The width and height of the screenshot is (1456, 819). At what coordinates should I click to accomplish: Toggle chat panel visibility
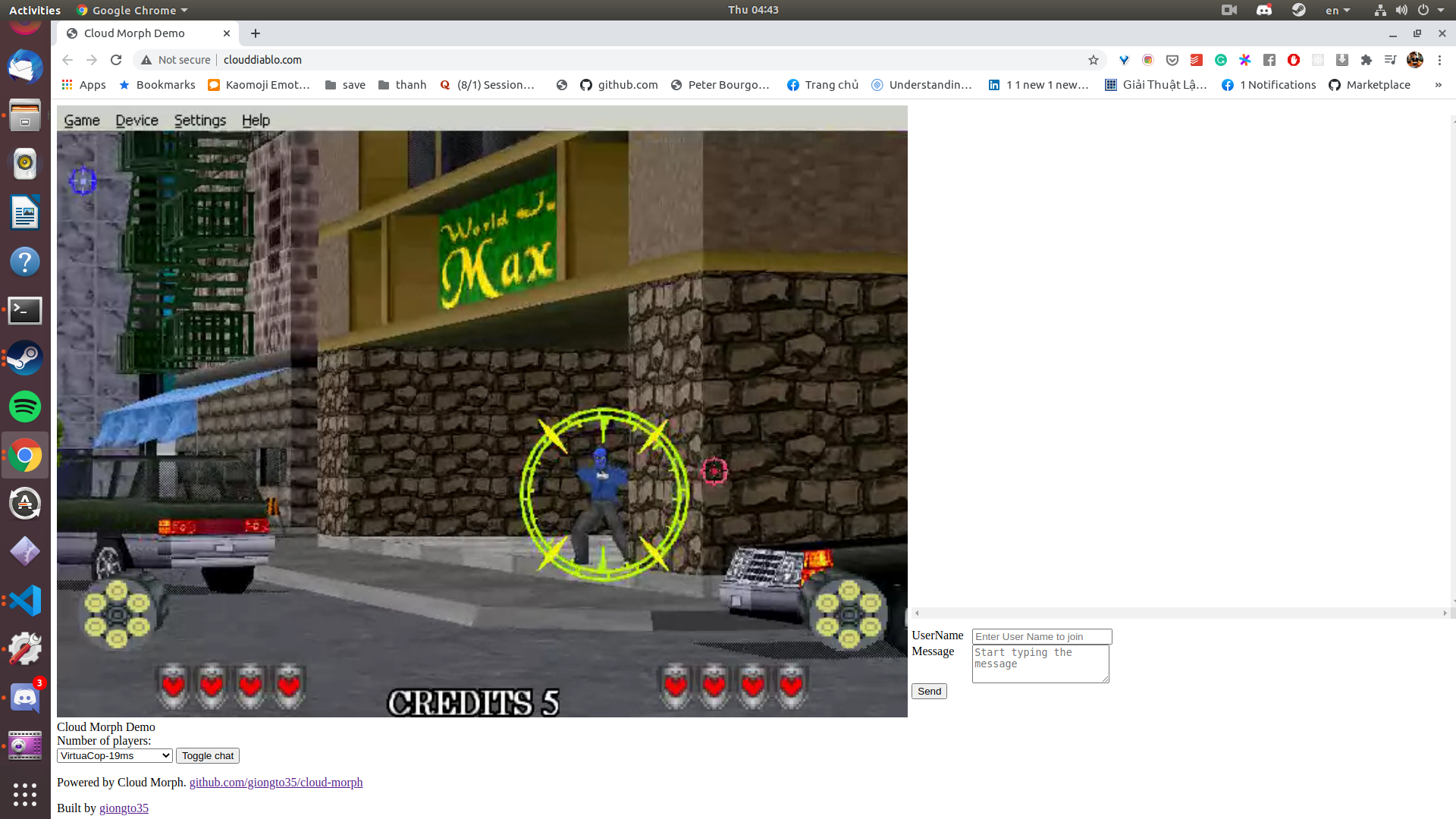(207, 756)
